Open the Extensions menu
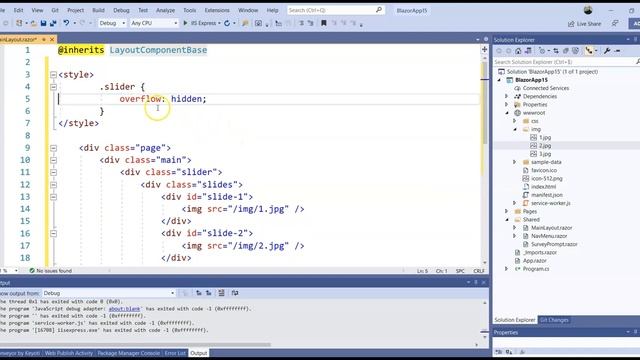Image resolution: width=640 pixels, height=360 pixels. point(217,10)
